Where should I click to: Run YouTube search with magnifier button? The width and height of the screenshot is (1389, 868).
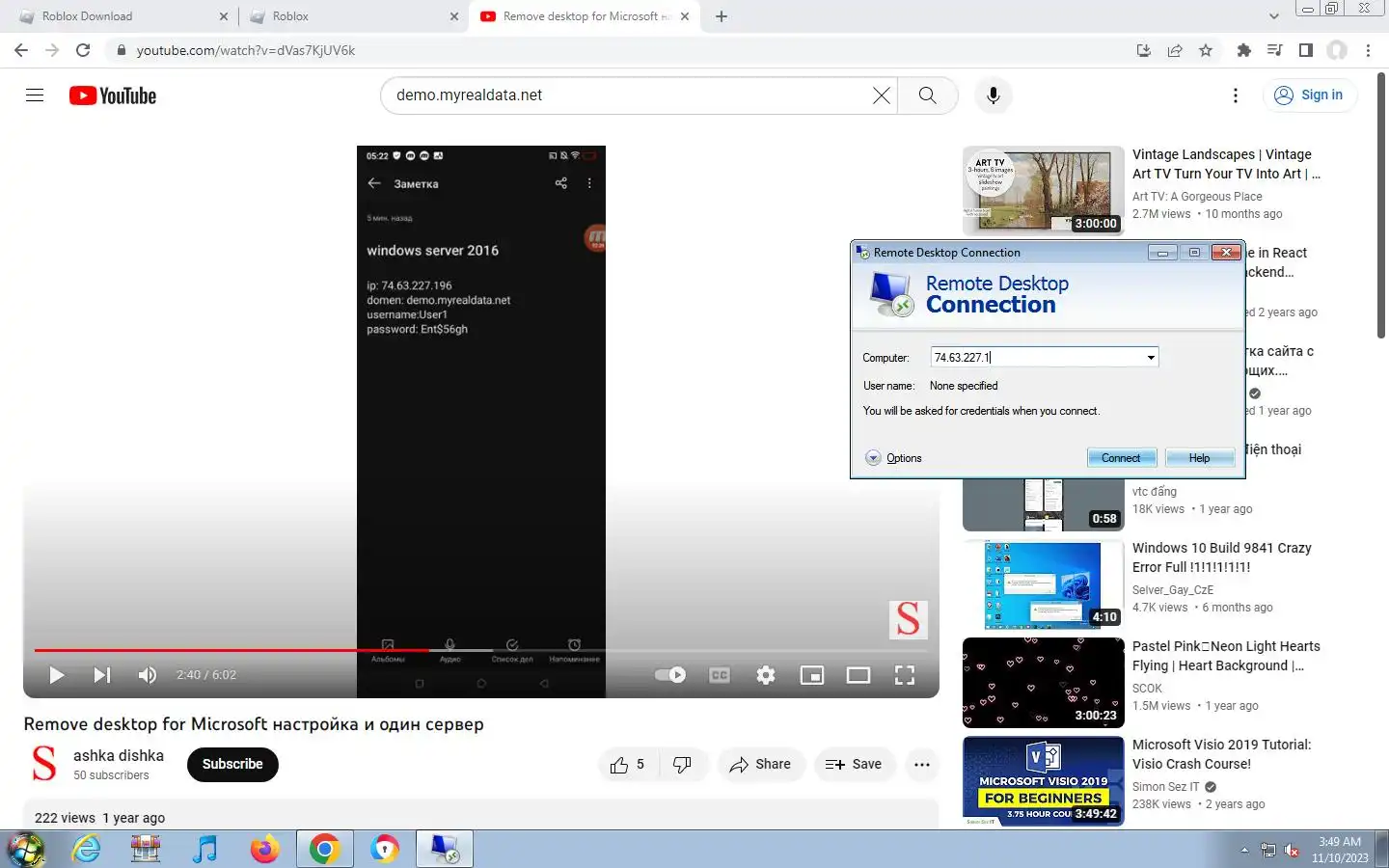pyautogui.click(x=927, y=95)
